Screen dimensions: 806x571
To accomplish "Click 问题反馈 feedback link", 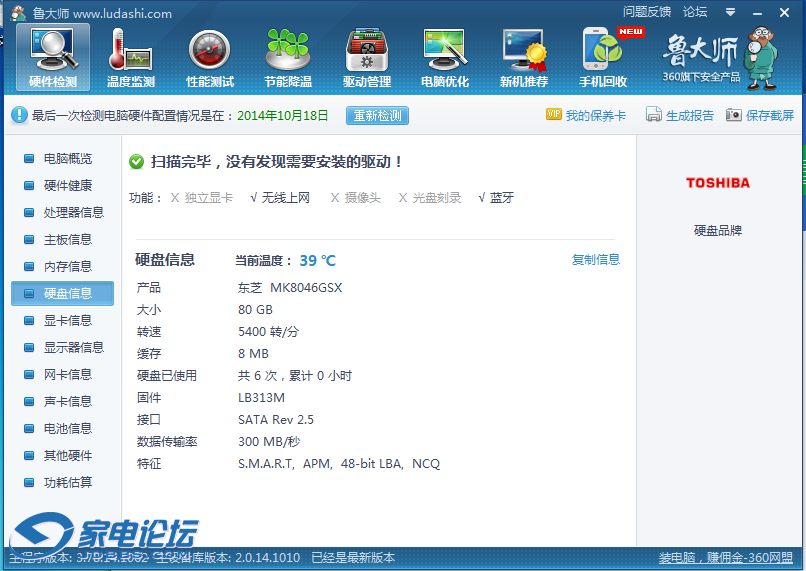I will point(647,12).
